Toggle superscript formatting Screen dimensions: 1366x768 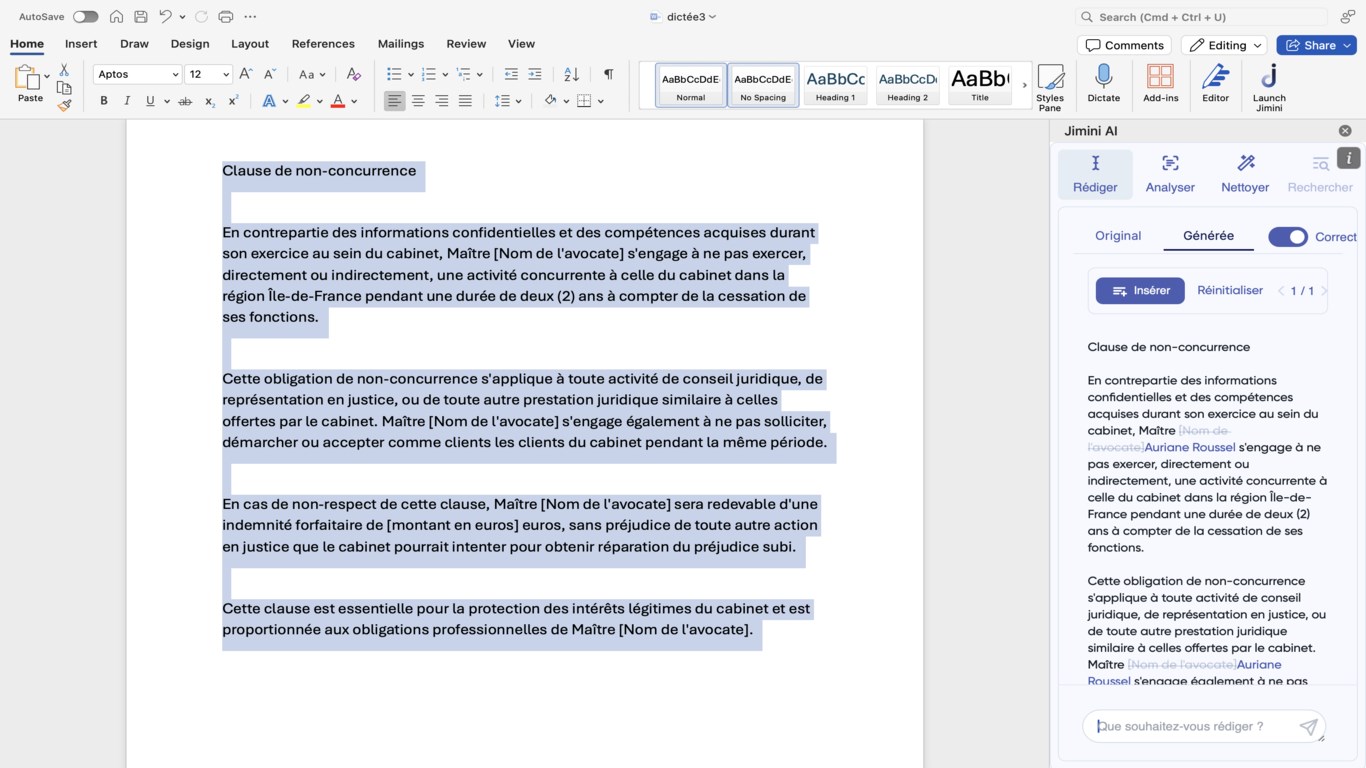pos(233,101)
